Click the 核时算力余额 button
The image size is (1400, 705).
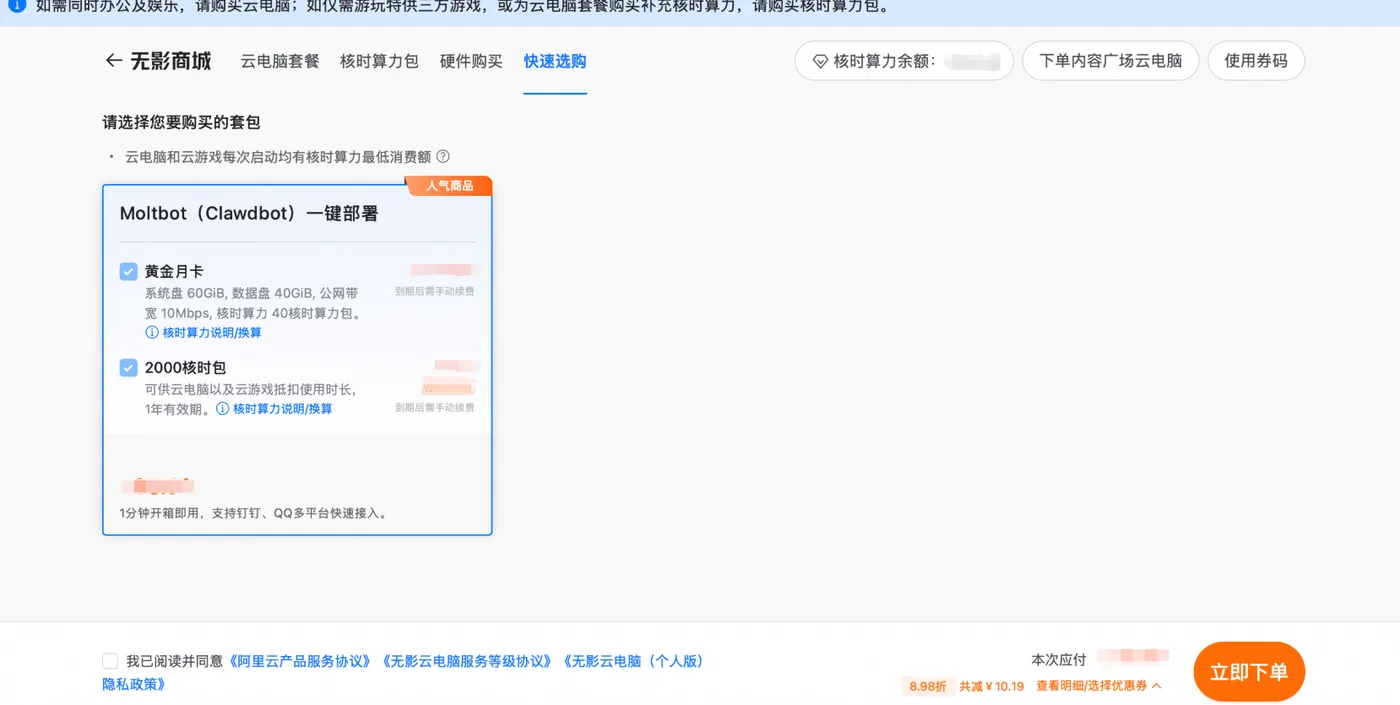click(904, 61)
